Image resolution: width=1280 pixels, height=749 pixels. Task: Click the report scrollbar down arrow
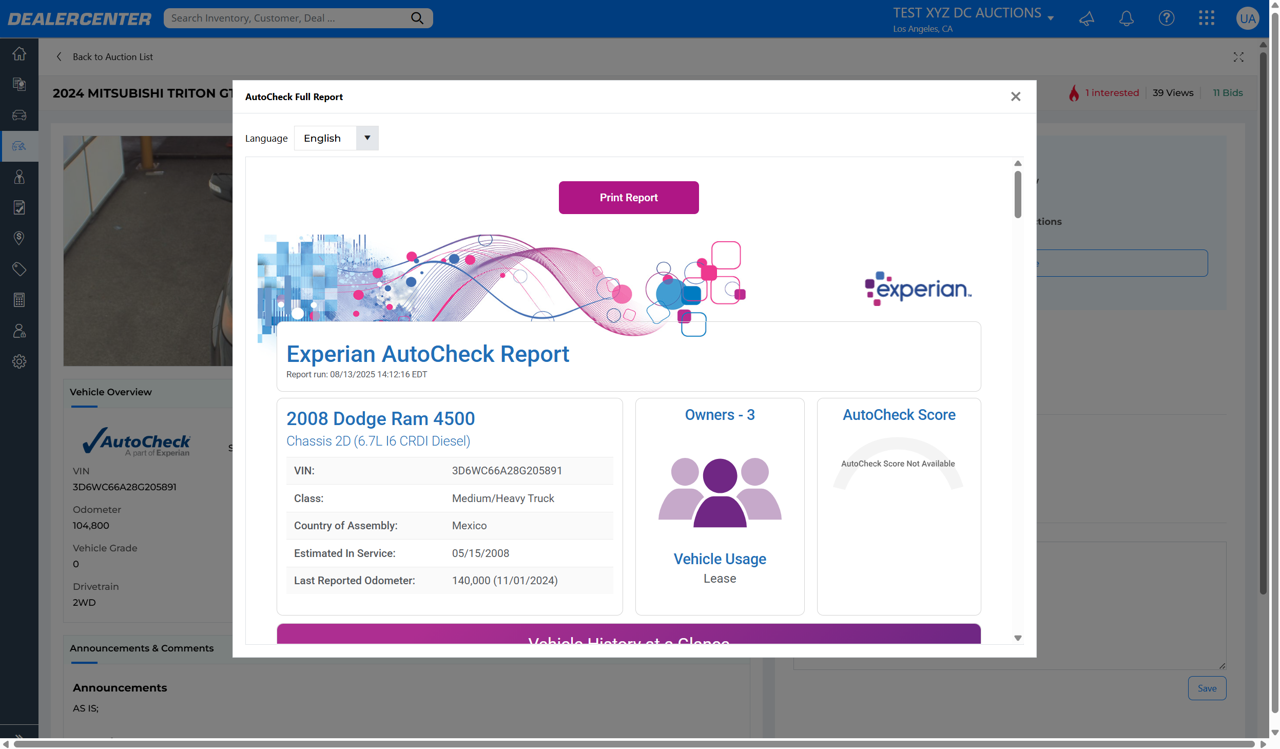1018,638
